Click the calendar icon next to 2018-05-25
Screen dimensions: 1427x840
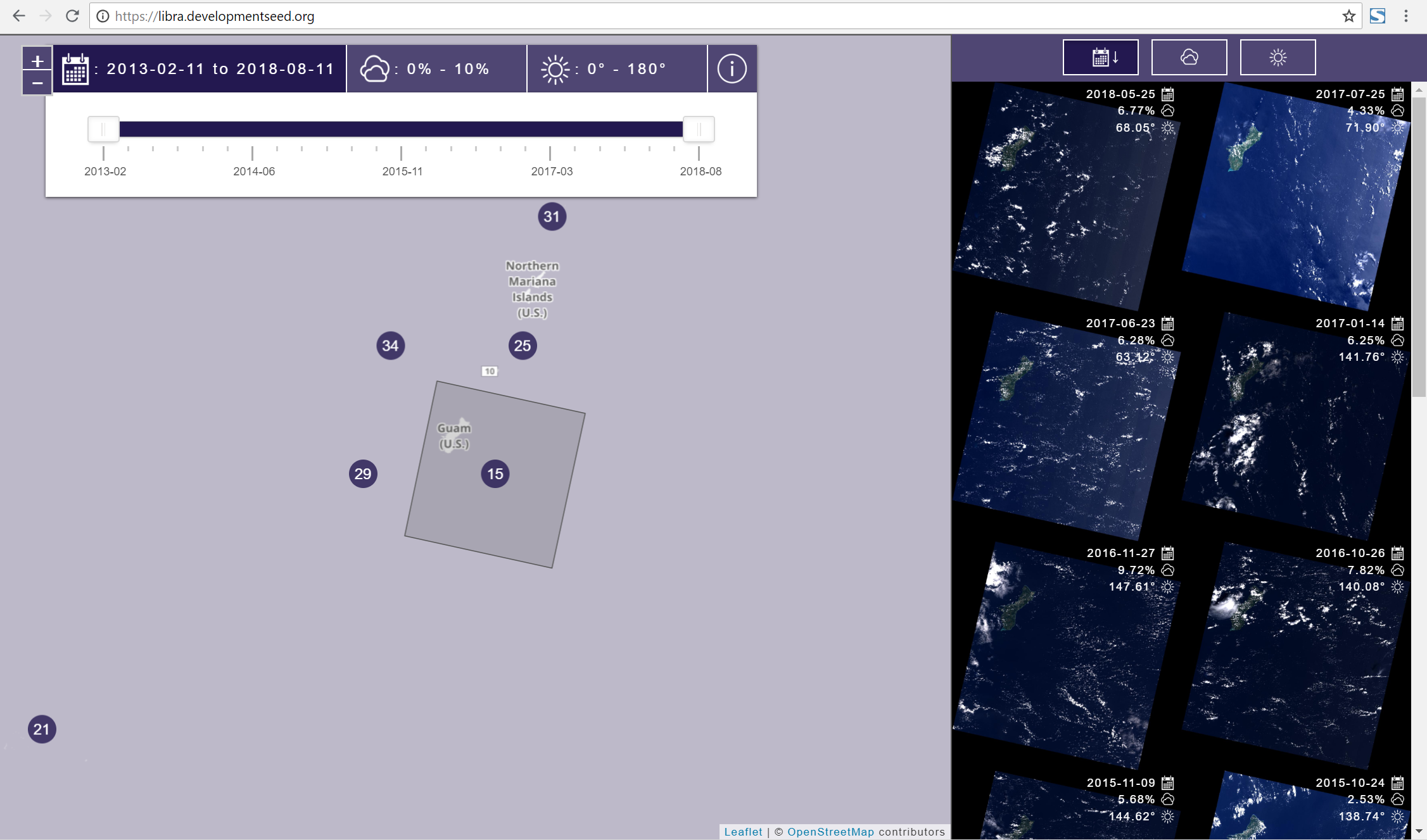point(1168,94)
